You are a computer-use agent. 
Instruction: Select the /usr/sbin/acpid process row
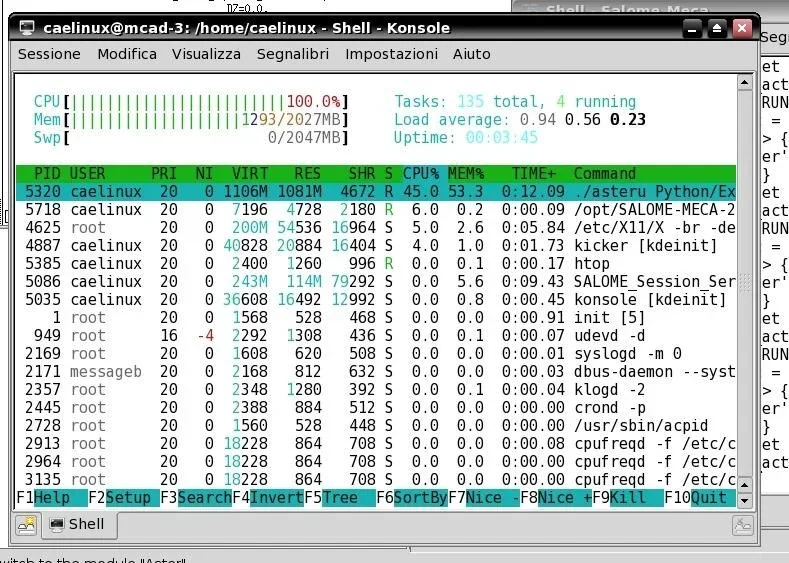tap(376, 426)
